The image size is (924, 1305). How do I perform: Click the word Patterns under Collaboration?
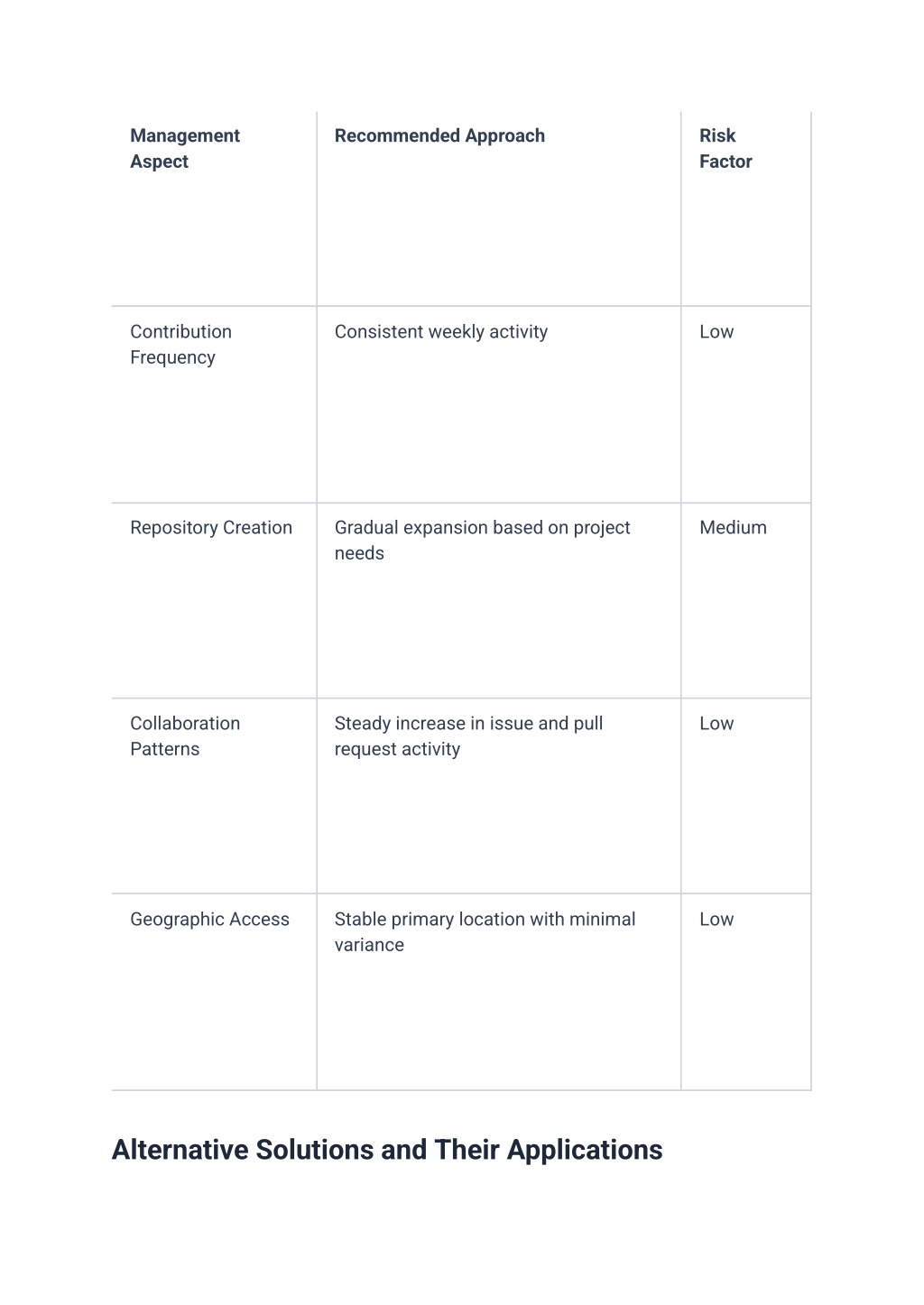[164, 750]
